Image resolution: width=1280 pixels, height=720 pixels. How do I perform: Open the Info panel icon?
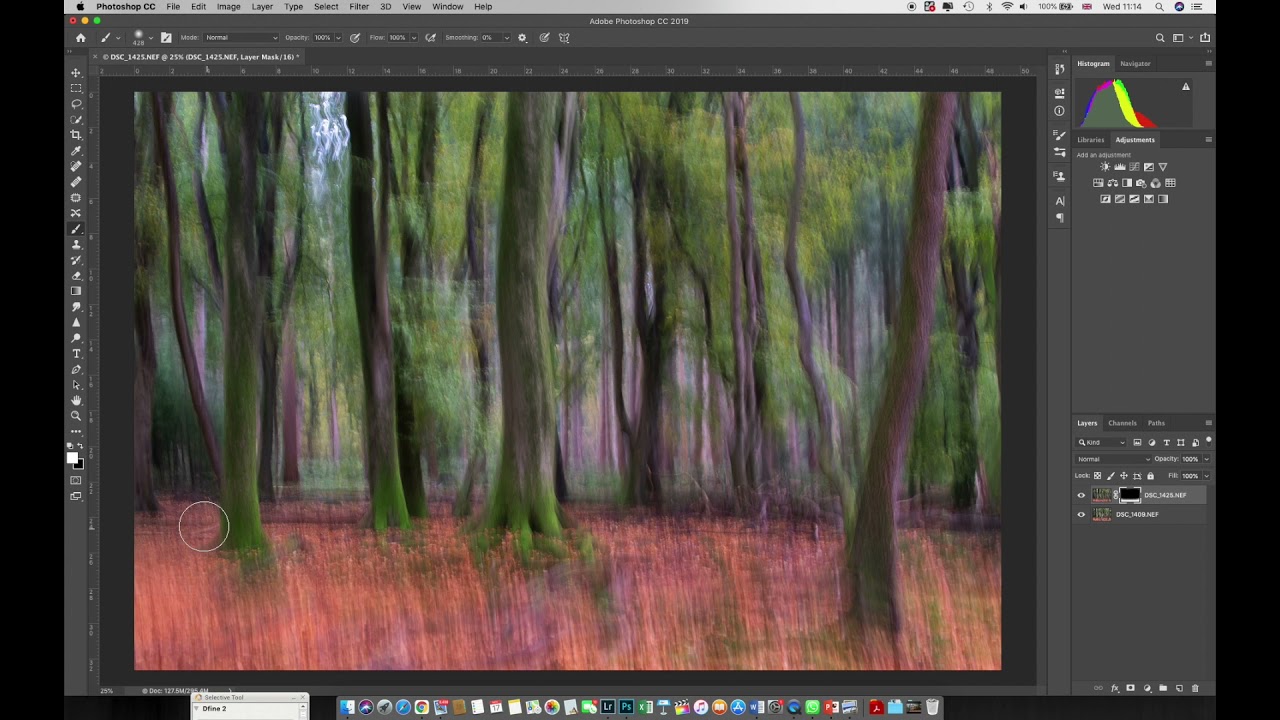(x=1059, y=111)
